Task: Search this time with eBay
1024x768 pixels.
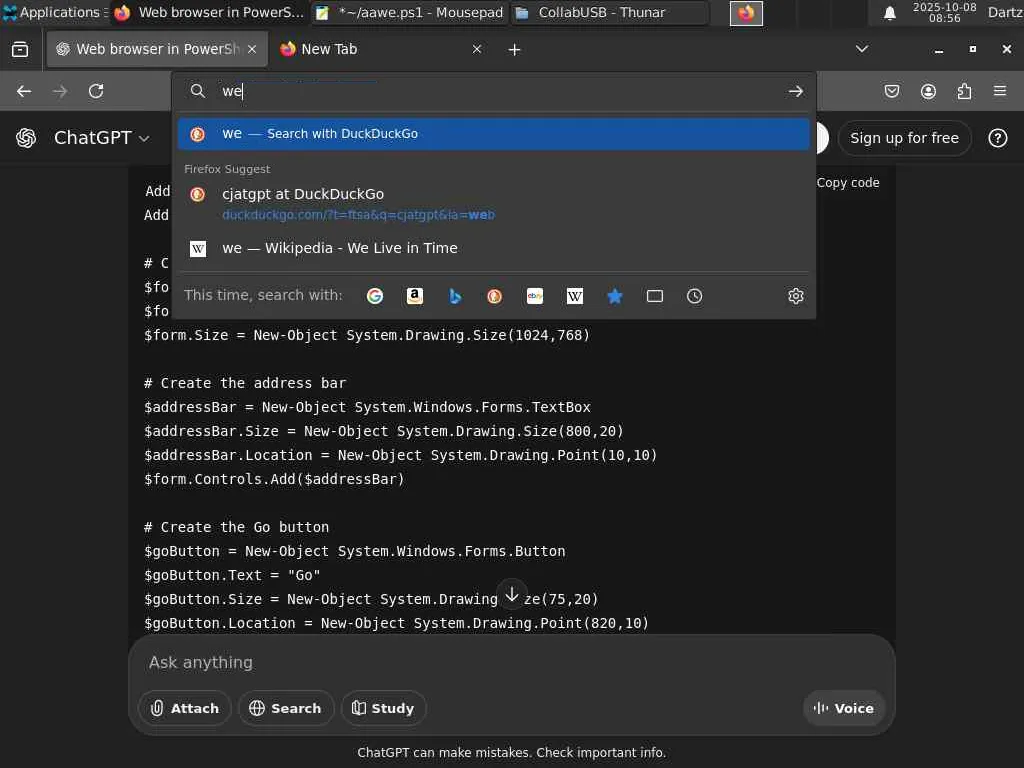Action: 535,296
